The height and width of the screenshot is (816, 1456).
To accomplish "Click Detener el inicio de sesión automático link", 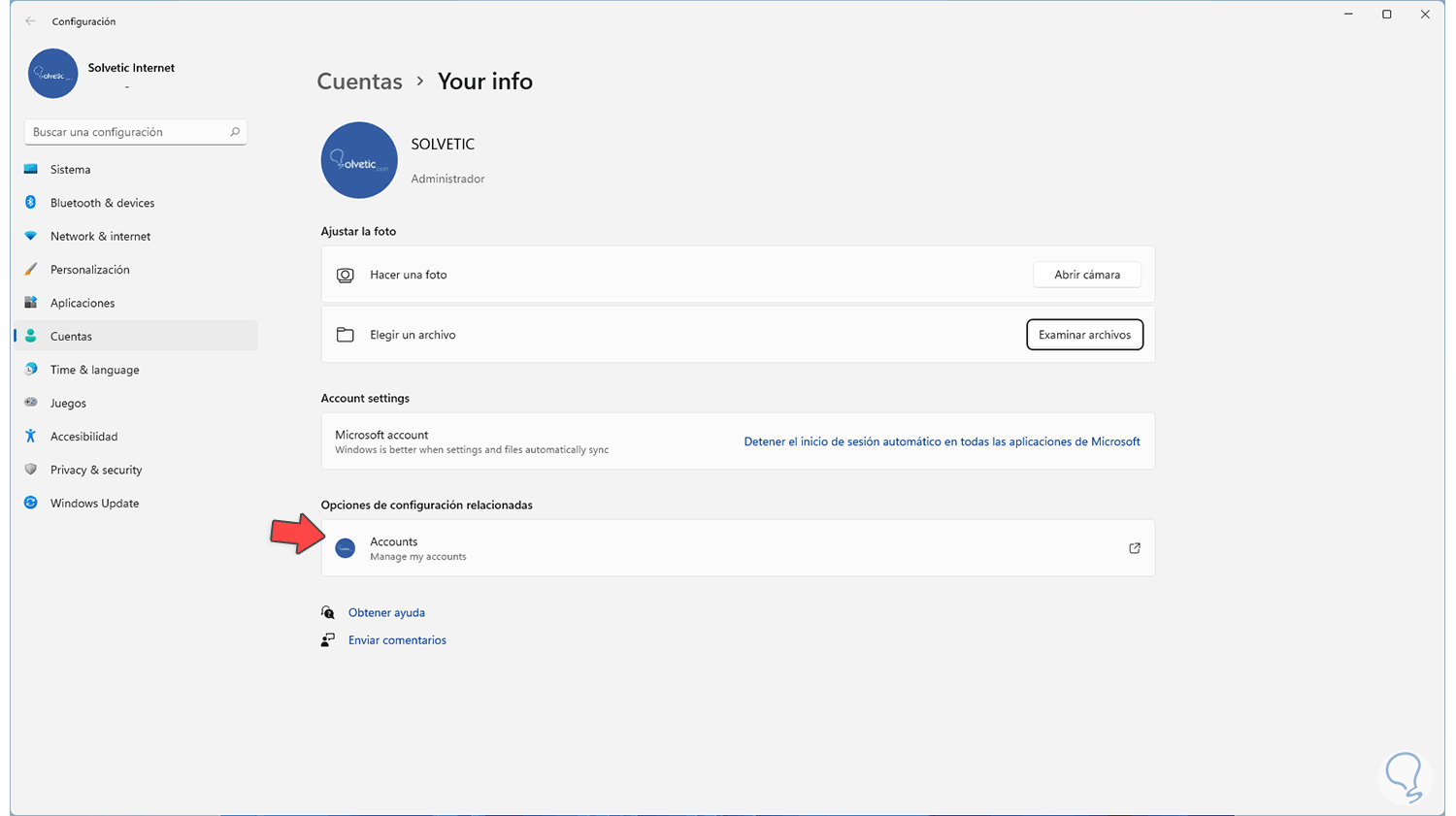I will [942, 441].
